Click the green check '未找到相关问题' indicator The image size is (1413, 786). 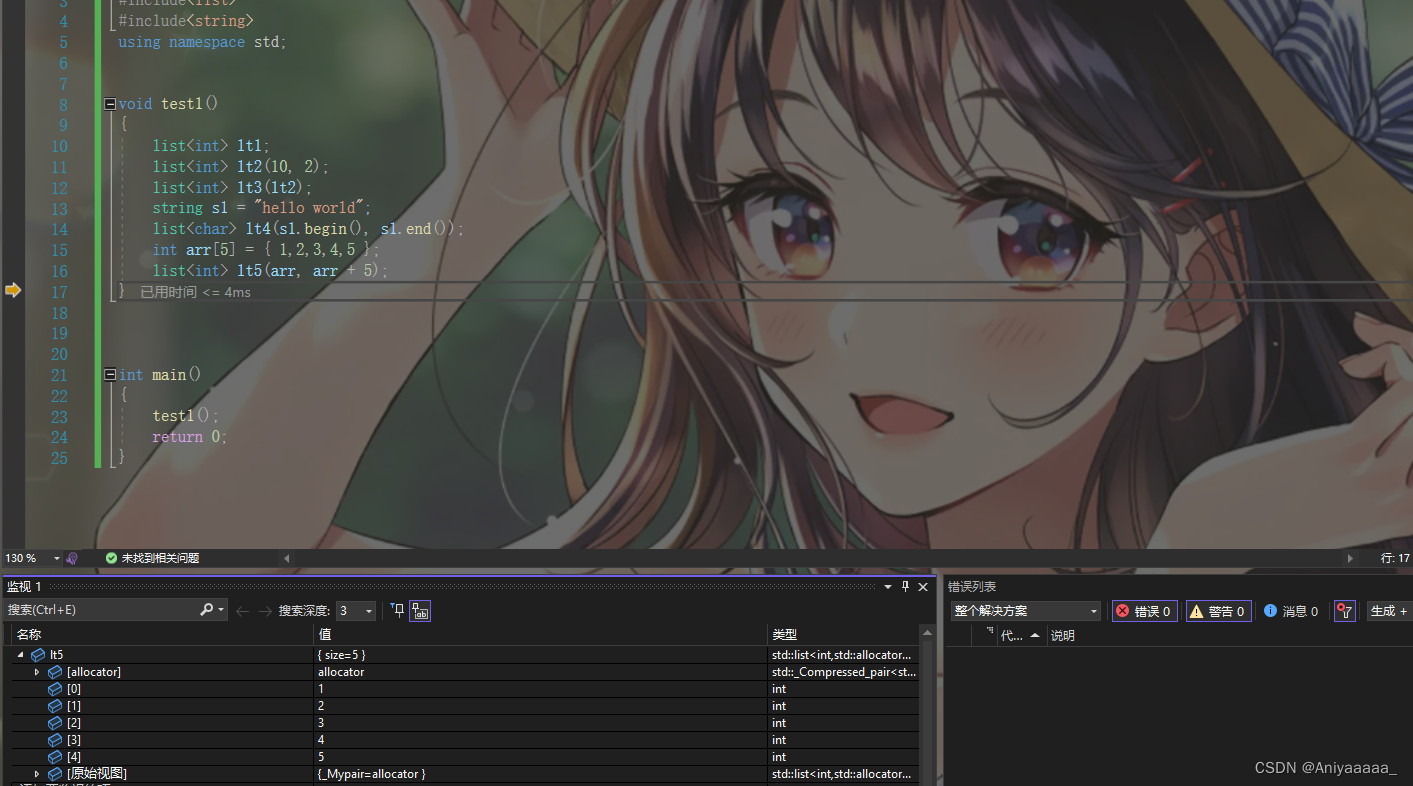coord(152,558)
